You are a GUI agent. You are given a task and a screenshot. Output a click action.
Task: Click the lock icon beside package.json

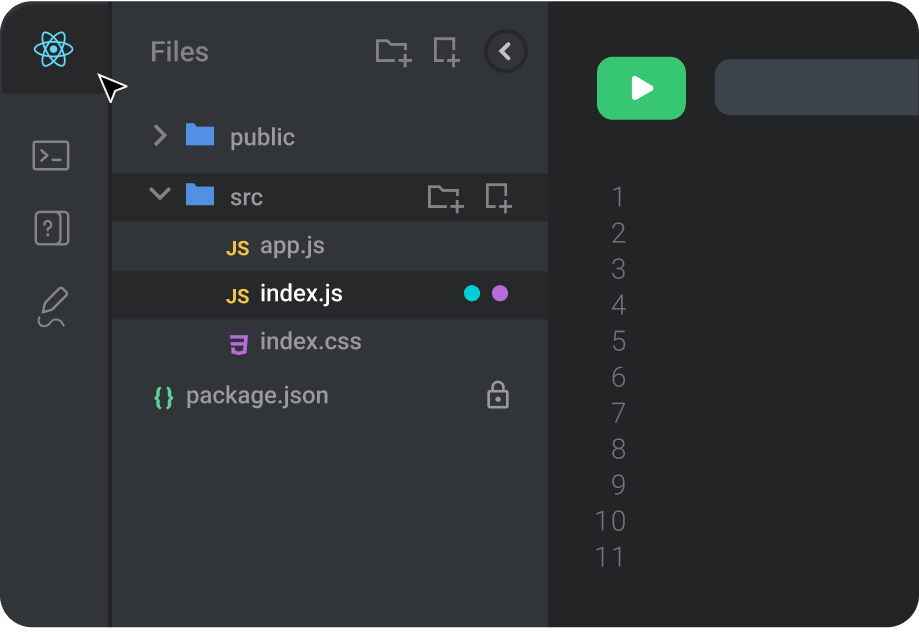pyautogui.click(x=497, y=396)
